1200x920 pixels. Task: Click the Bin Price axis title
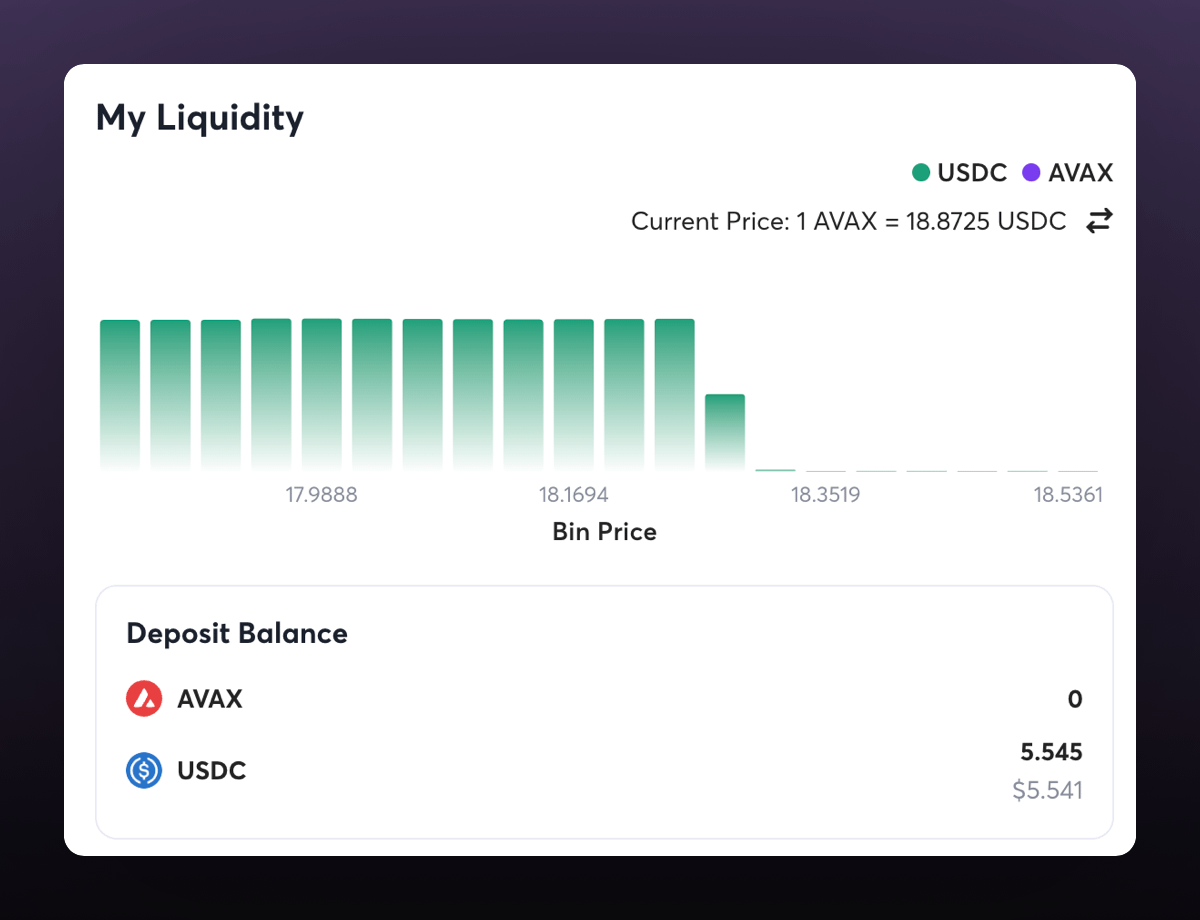pos(604,531)
